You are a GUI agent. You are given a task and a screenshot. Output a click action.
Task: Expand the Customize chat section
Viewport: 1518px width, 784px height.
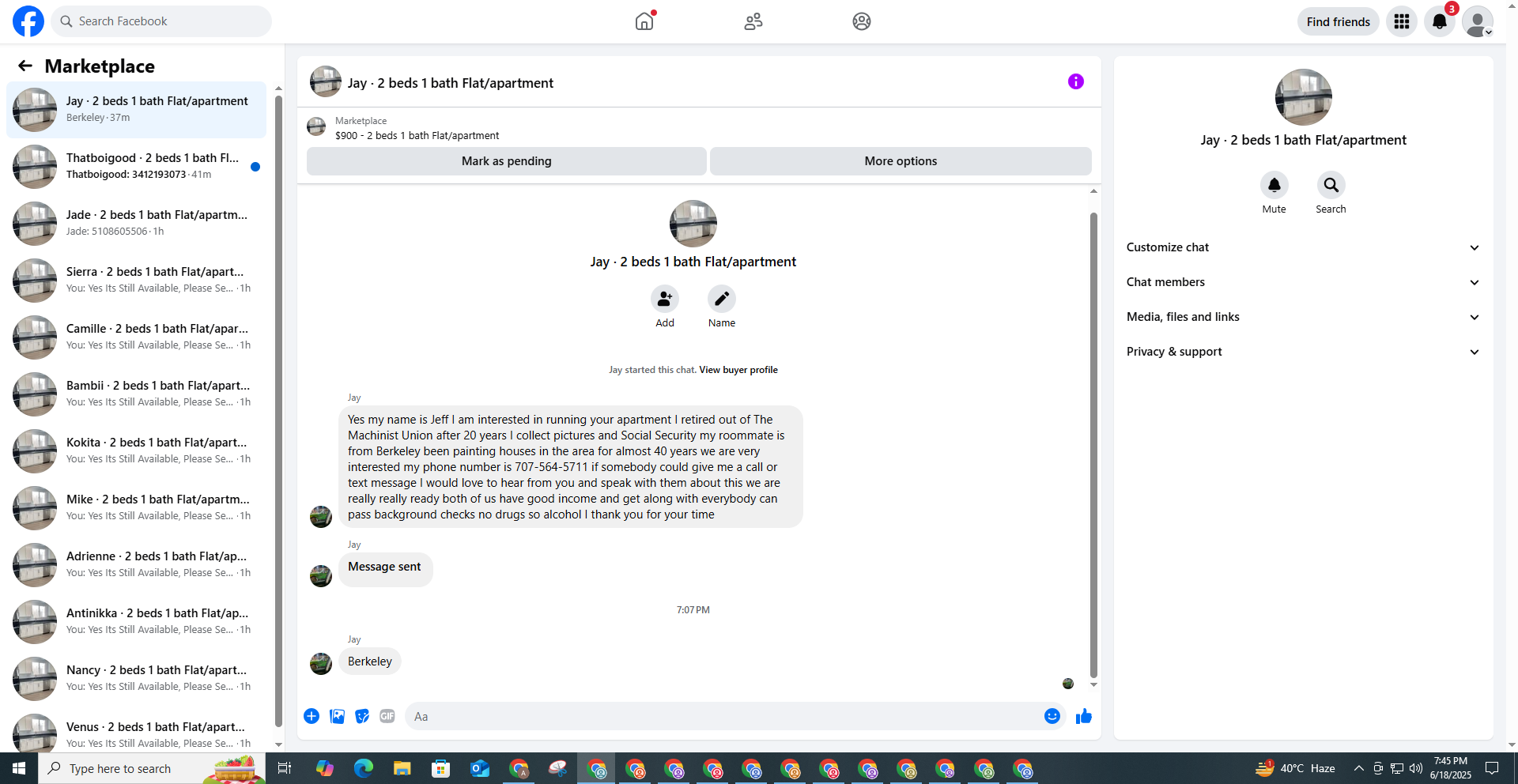tap(1303, 247)
